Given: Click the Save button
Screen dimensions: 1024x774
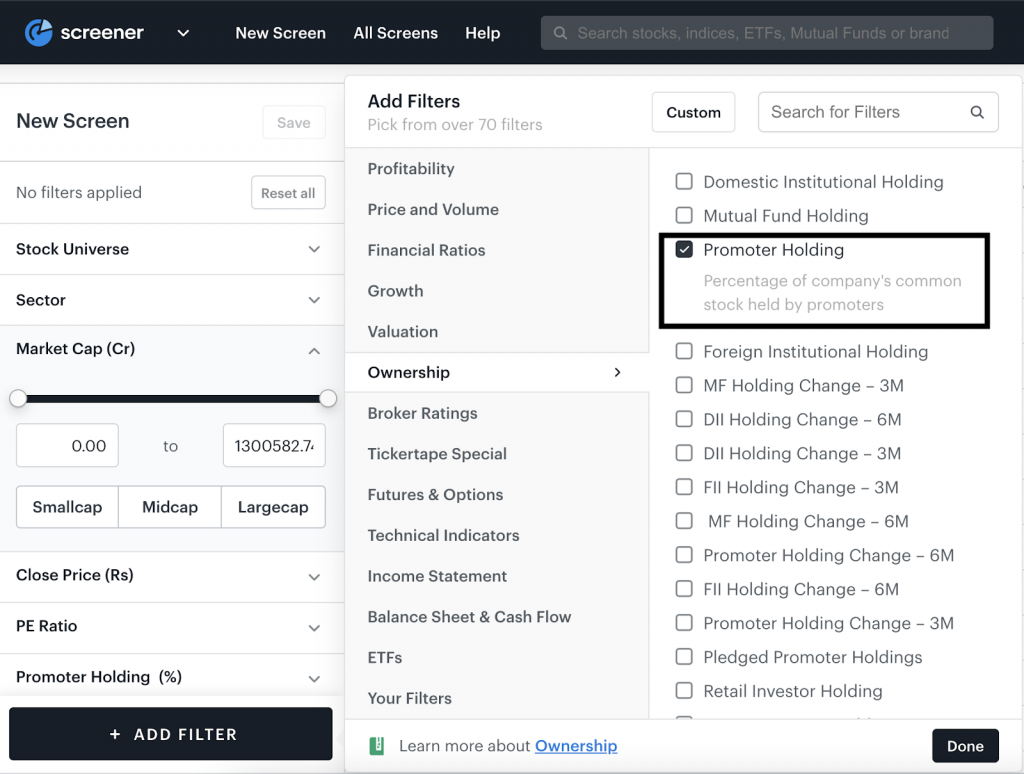Looking at the screenshot, I should 294,122.
